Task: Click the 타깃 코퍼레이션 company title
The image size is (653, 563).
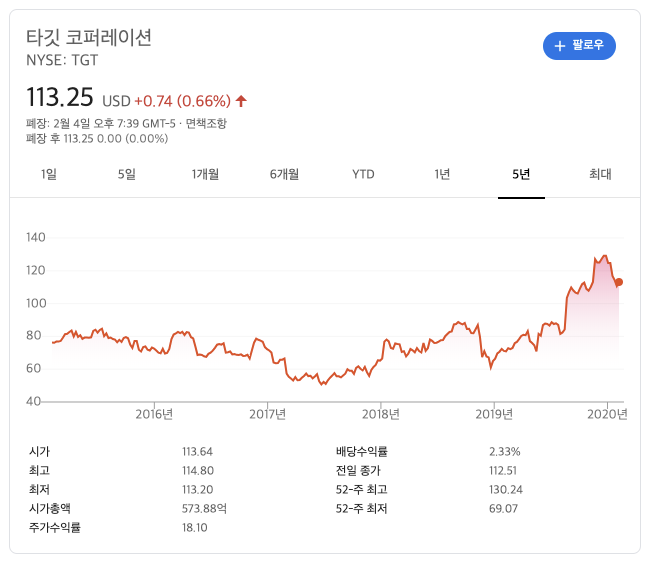Action: click(89, 37)
